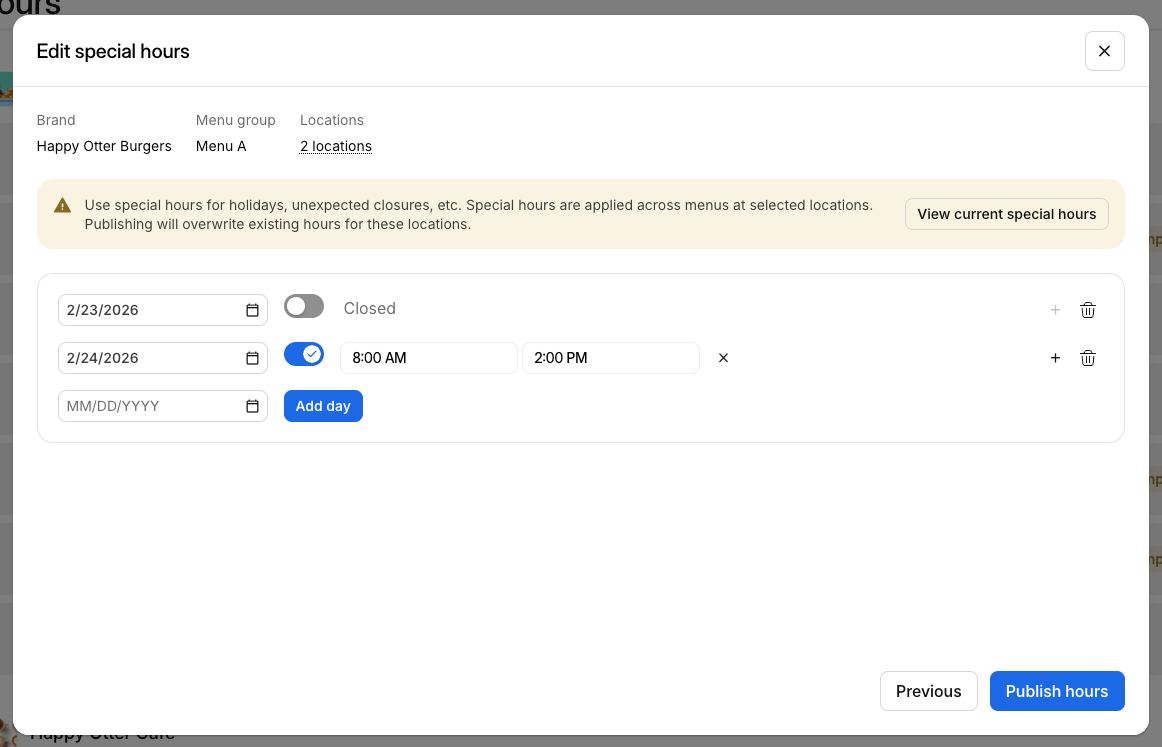This screenshot has height=747, width=1162.
Task: Click the MM/DD/YYYY date input field
Action: 150,406
